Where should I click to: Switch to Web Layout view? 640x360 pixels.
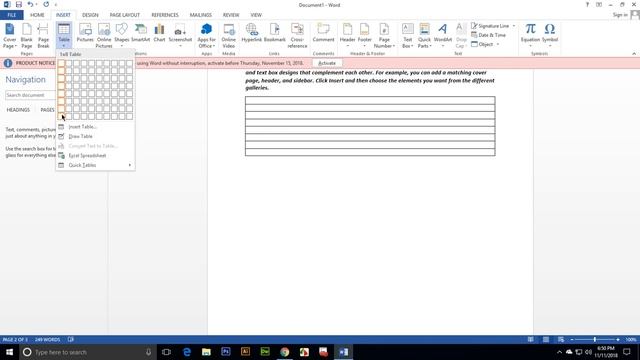561,340
